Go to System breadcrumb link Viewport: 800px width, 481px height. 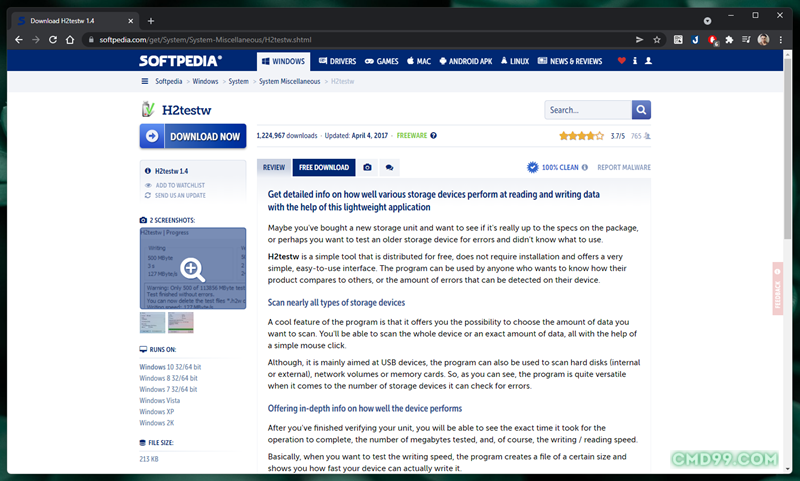coord(238,81)
